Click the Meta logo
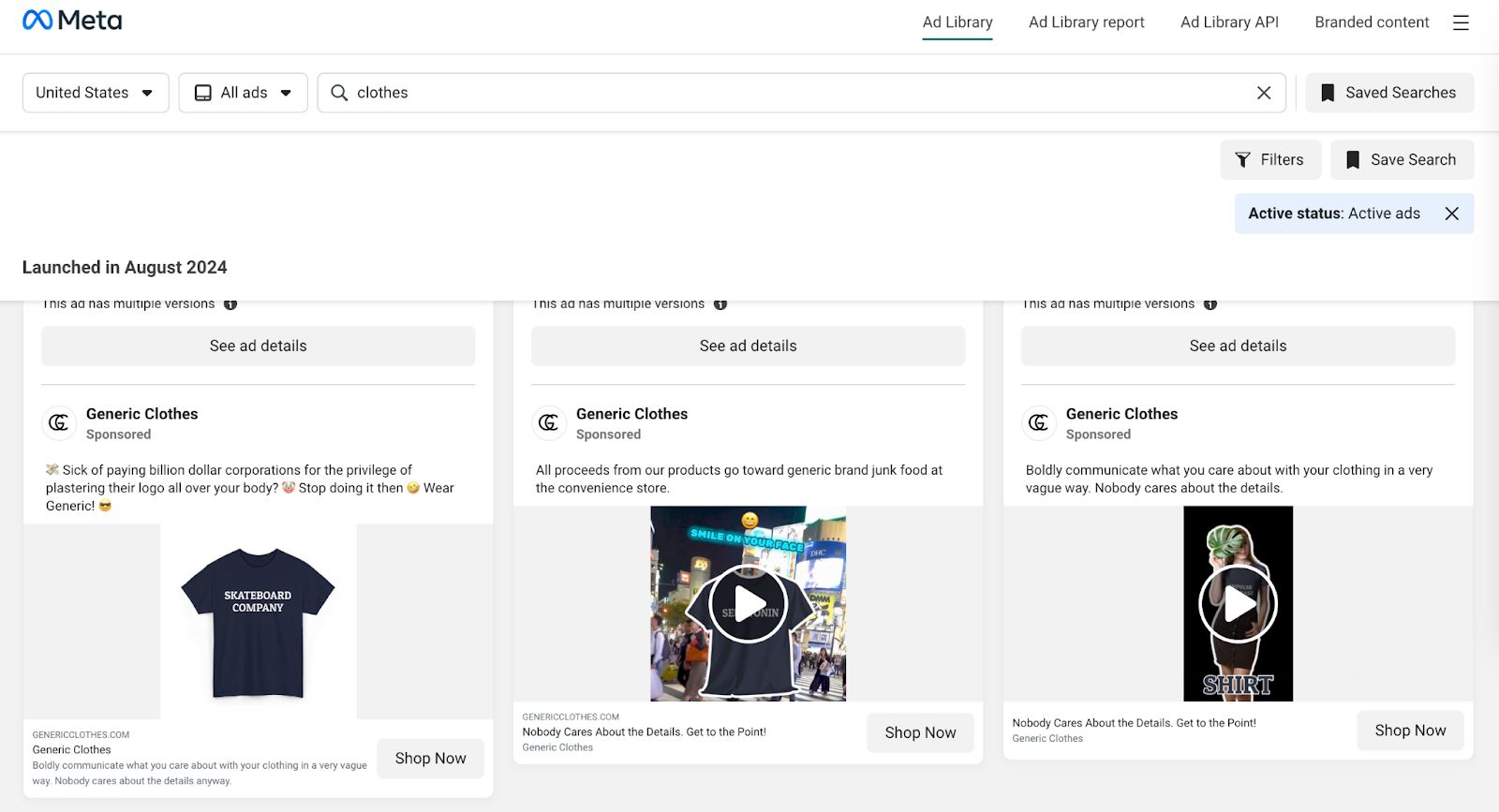Viewport: 1499px width, 812px height. (x=72, y=21)
